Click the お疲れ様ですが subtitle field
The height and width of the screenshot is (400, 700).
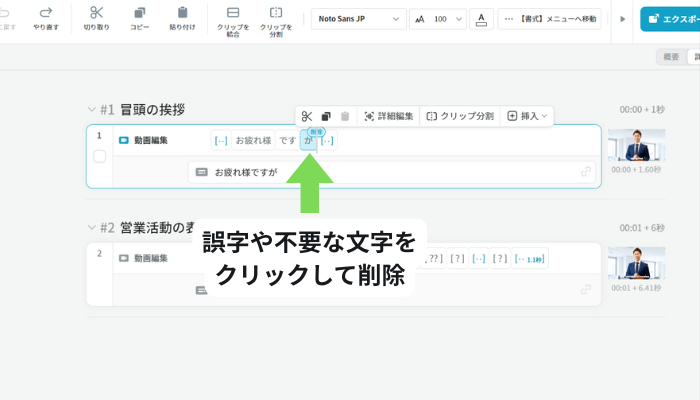click(392, 172)
